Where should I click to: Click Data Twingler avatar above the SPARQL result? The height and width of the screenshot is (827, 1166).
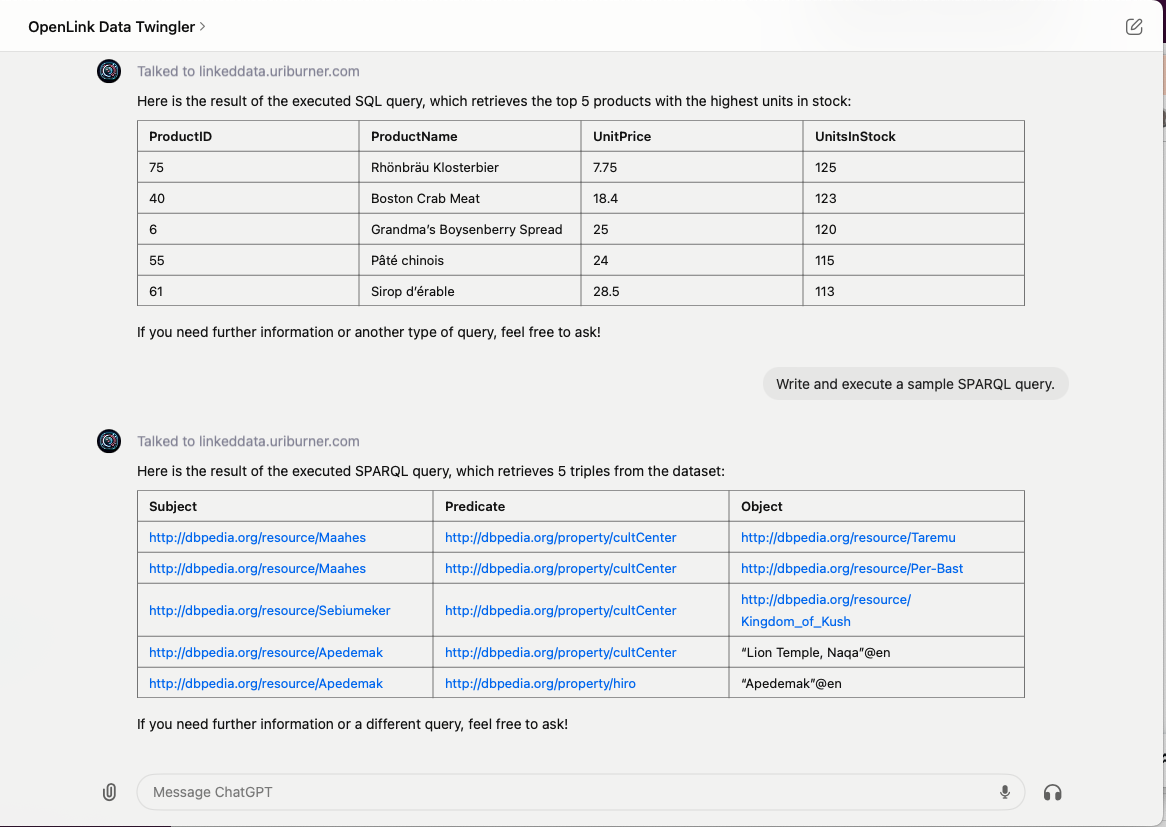[x=109, y=441]
